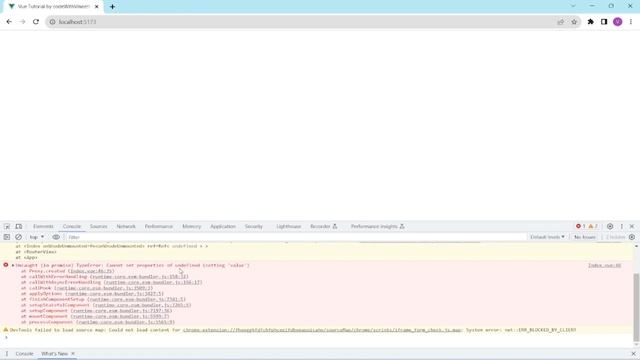
Task: Switch to the Memory tab
Action: (x=191, y=227)
